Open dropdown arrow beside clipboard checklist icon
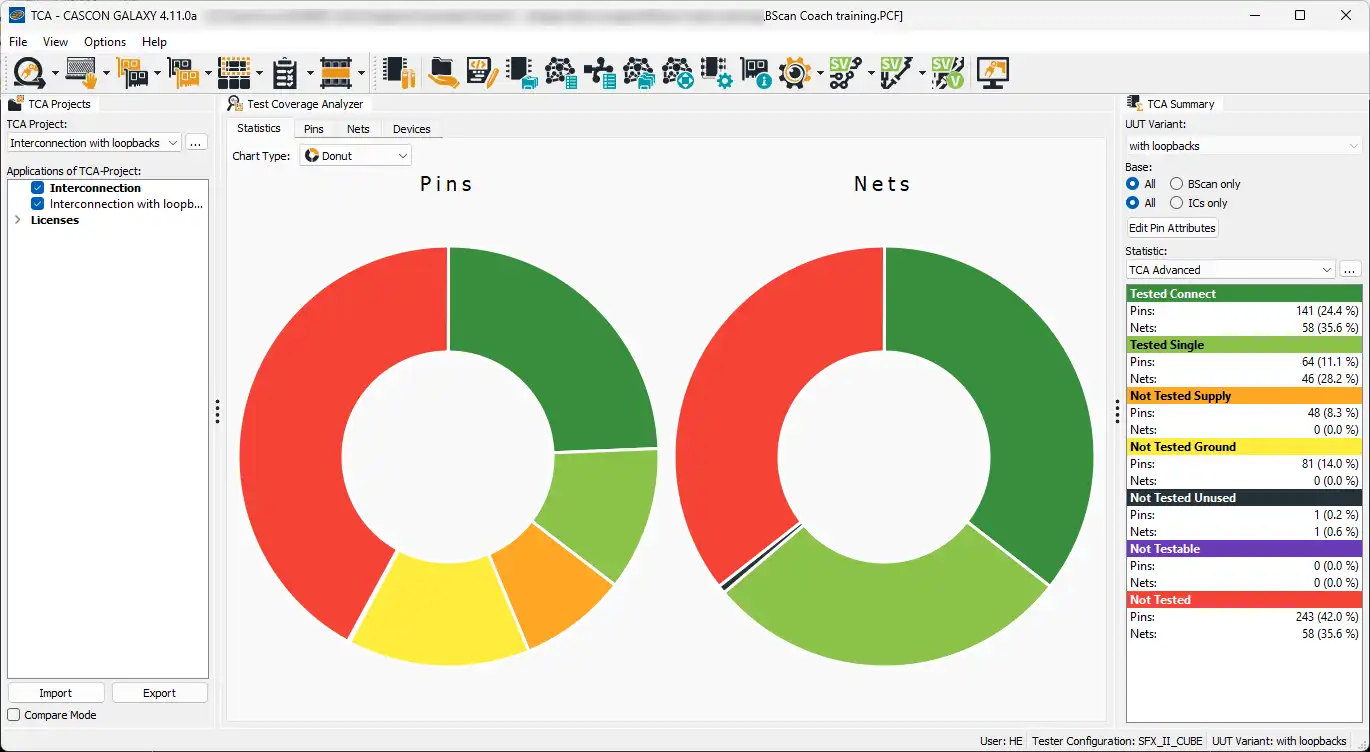This screenshot has width=1370, height=752. pos(310,73)
